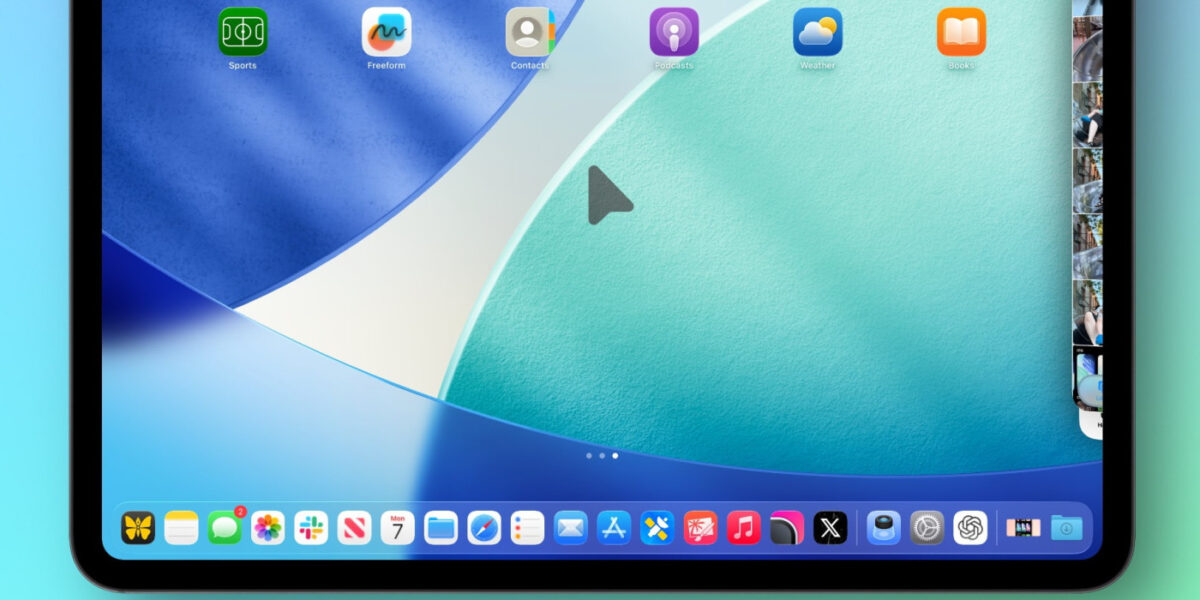Tap the home screen page indicator dots

click(601, 456)
